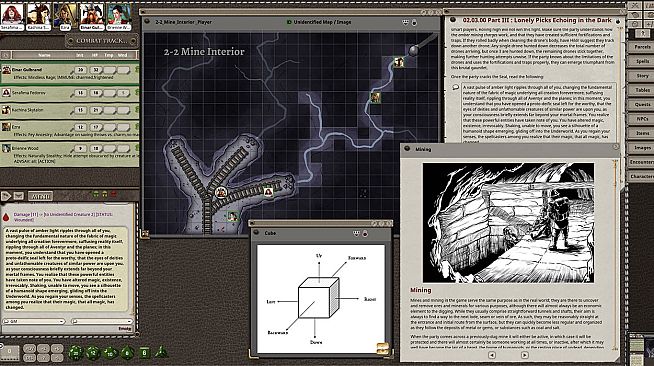Click Kachina Skytalon token in combat tracker
Image resolution: width=654 pixels, height=366 pixels.
[x=6, y=110]
